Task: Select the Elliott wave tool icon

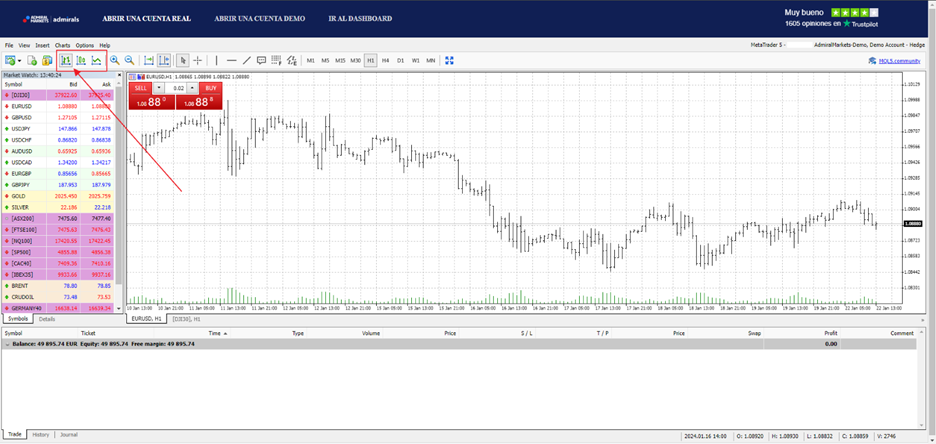Action: (292, 60)
